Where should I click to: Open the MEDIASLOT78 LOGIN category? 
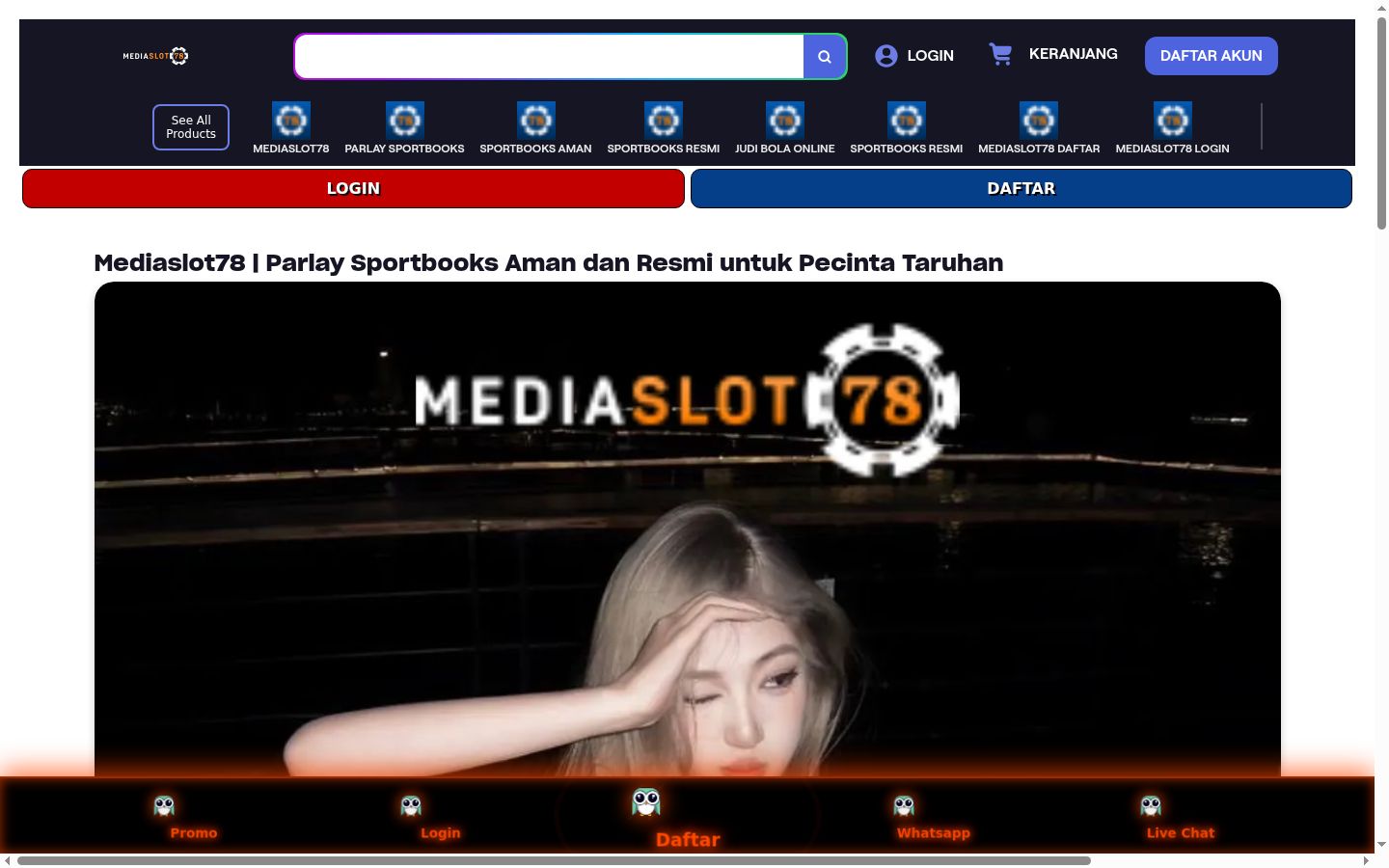(x=1172, y=128)
